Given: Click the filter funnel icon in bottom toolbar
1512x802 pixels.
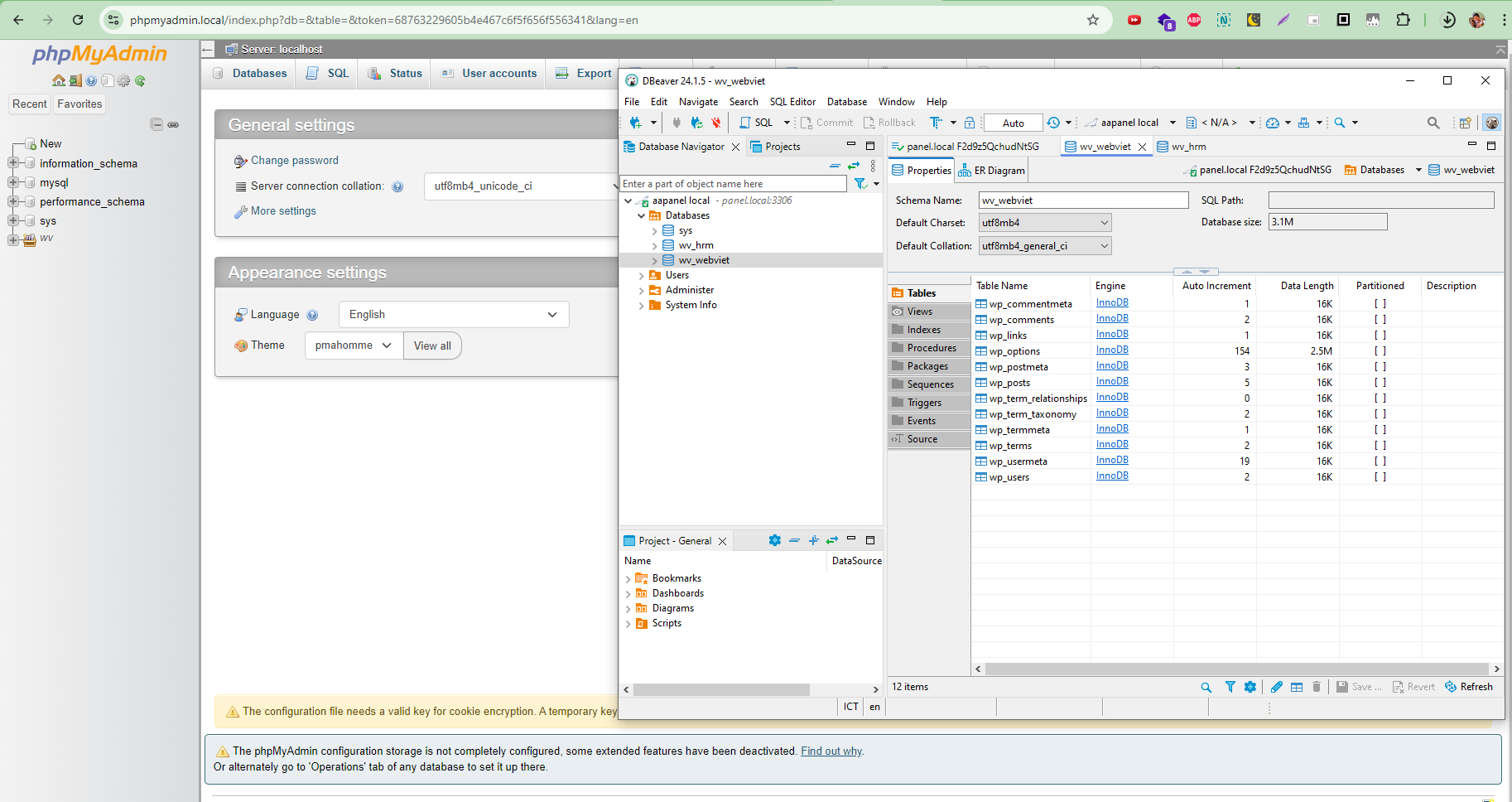Looking at the screenshot, I should tap(1230, 687).
